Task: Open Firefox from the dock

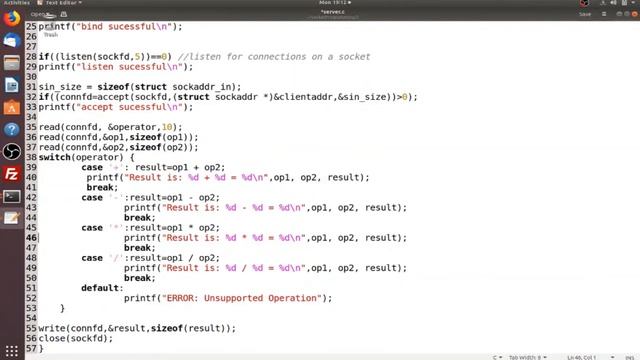Action: (11, 18)
